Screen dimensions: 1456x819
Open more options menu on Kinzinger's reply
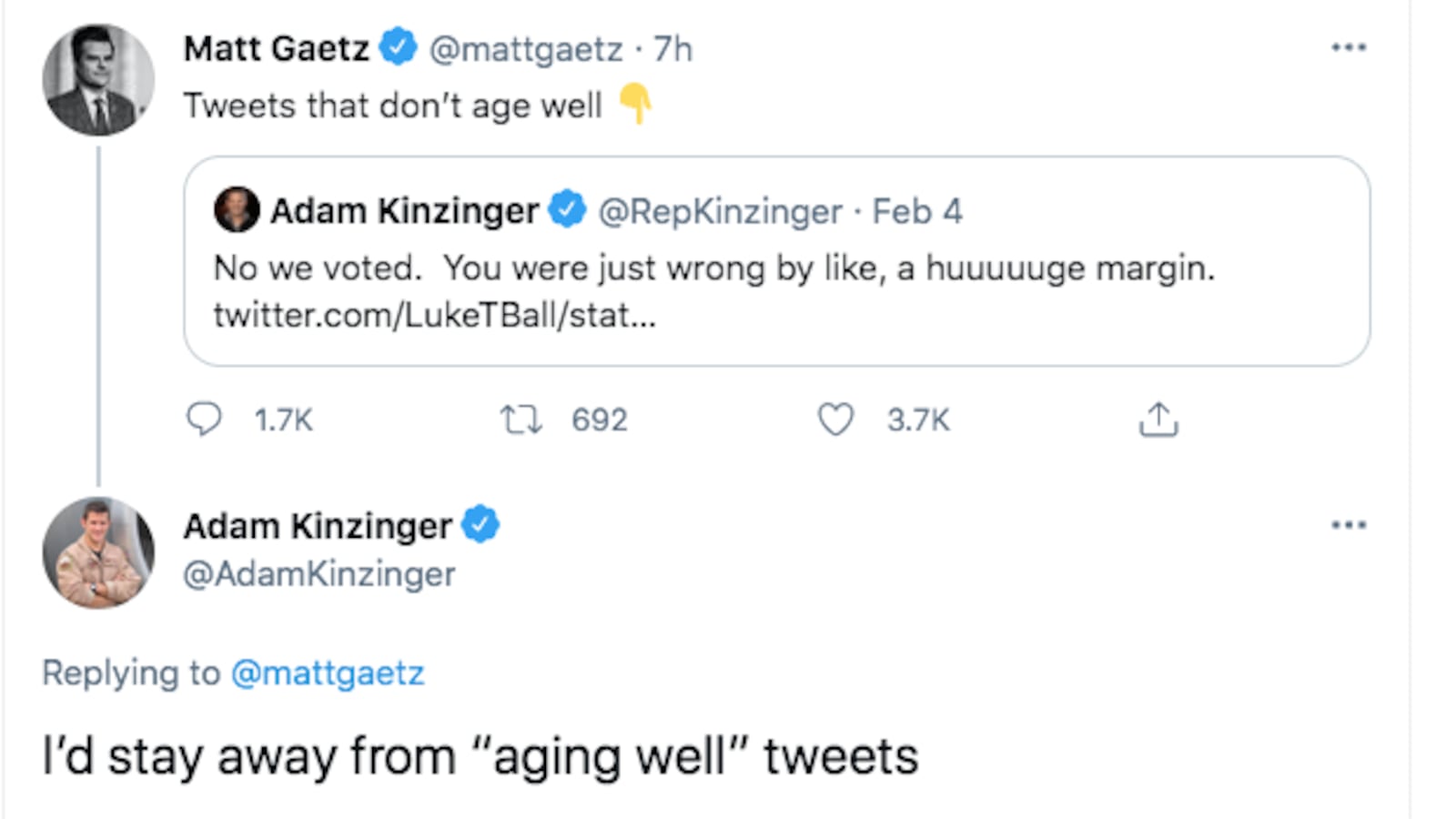point(1348,525)
